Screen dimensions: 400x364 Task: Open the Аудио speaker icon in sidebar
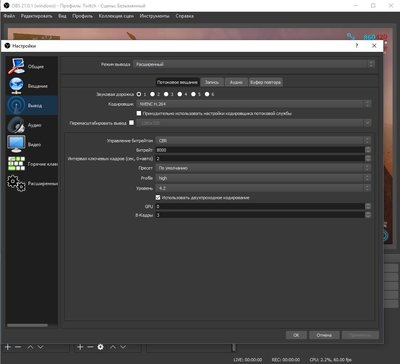[16, 125]
